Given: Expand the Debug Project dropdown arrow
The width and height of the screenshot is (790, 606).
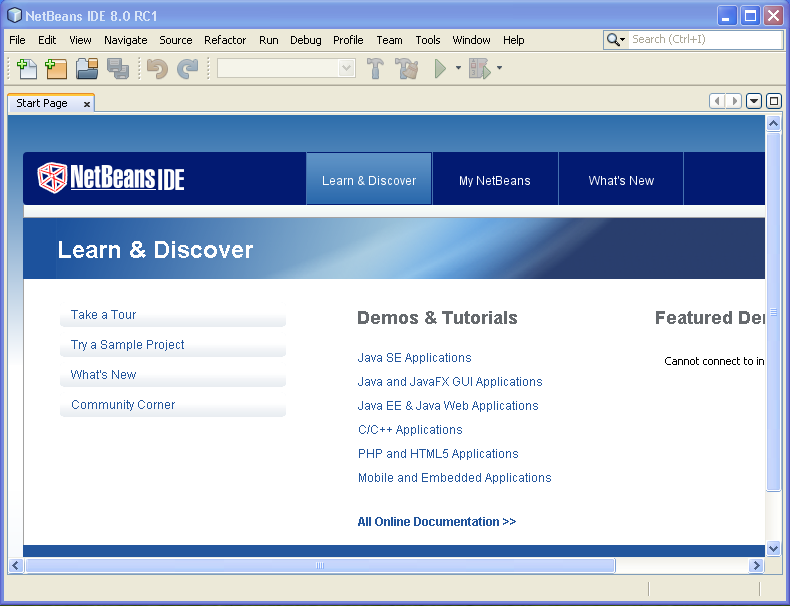Looking at the screenshot, I should click(499, 68).
